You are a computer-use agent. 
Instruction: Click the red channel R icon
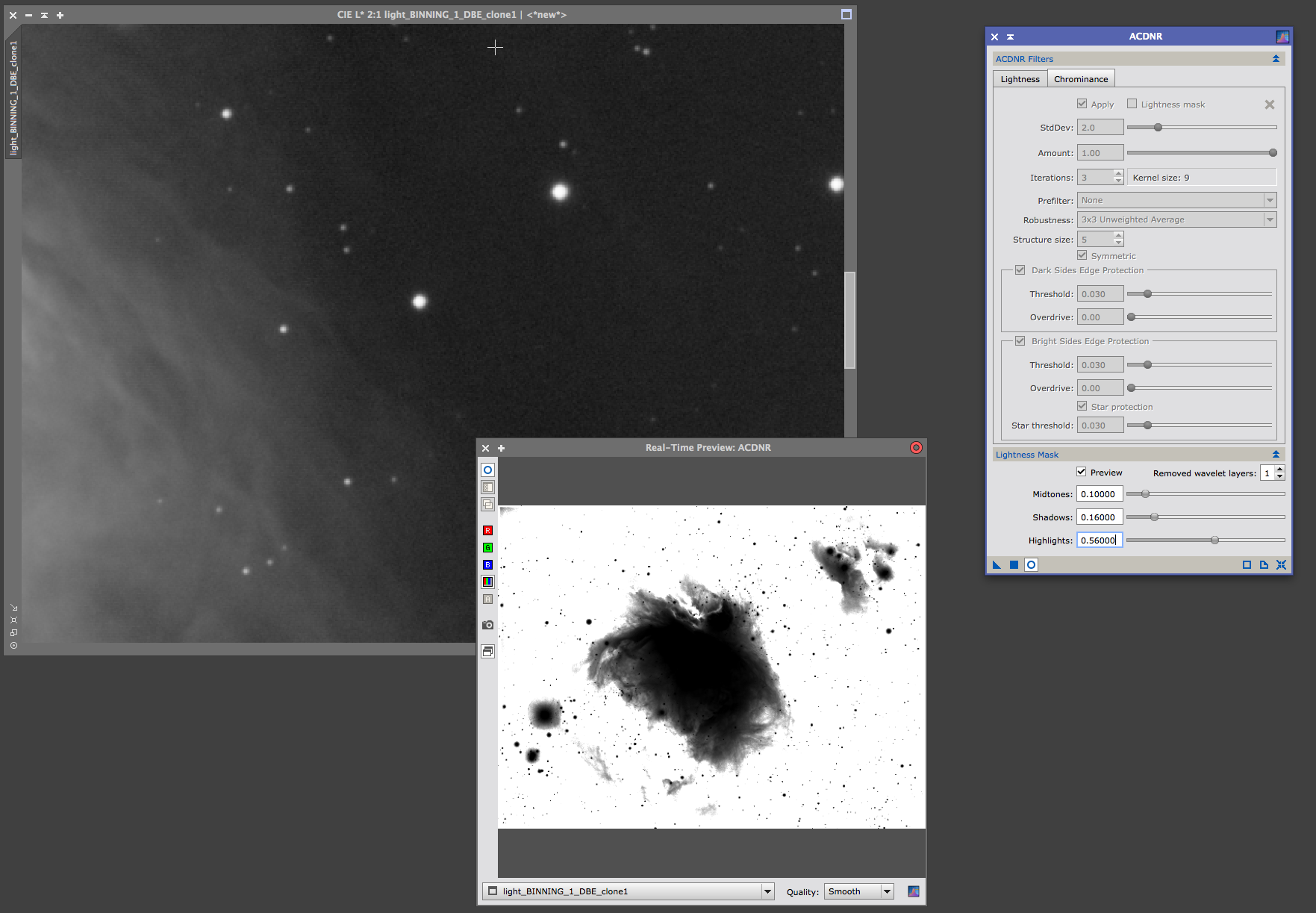[487, 531]
